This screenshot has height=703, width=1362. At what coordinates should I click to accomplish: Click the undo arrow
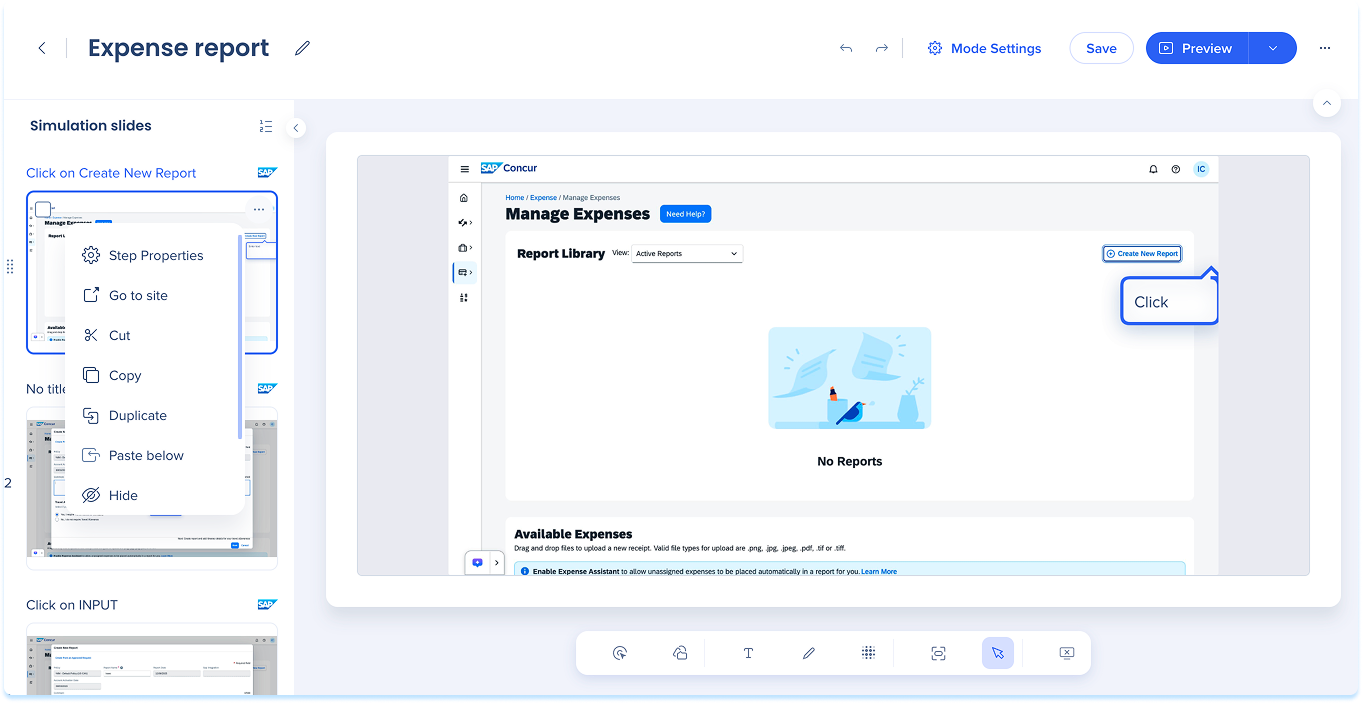point(846,48)
